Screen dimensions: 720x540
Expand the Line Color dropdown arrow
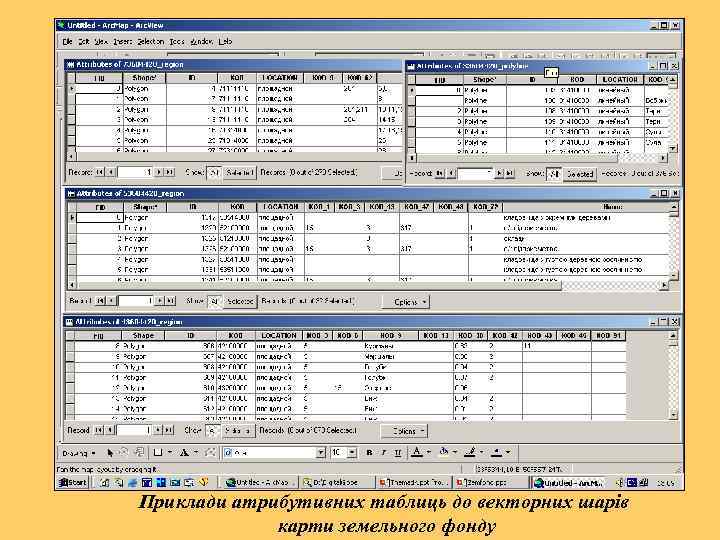coord(481,453)
